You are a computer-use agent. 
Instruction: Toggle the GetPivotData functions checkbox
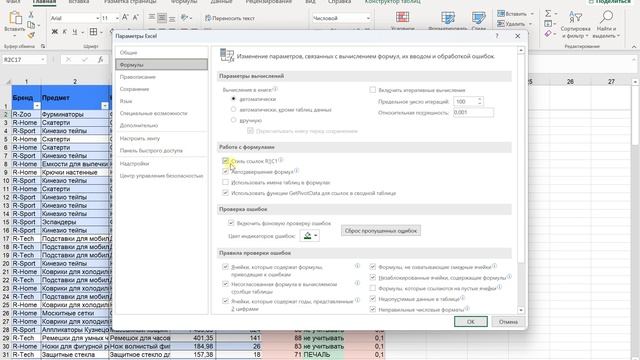point(225,193)
